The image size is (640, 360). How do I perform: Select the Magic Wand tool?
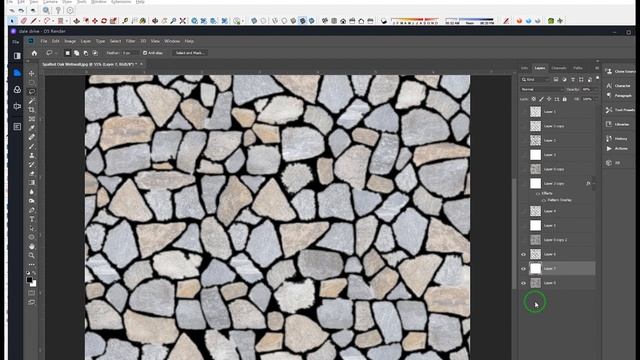click(31, 101)
